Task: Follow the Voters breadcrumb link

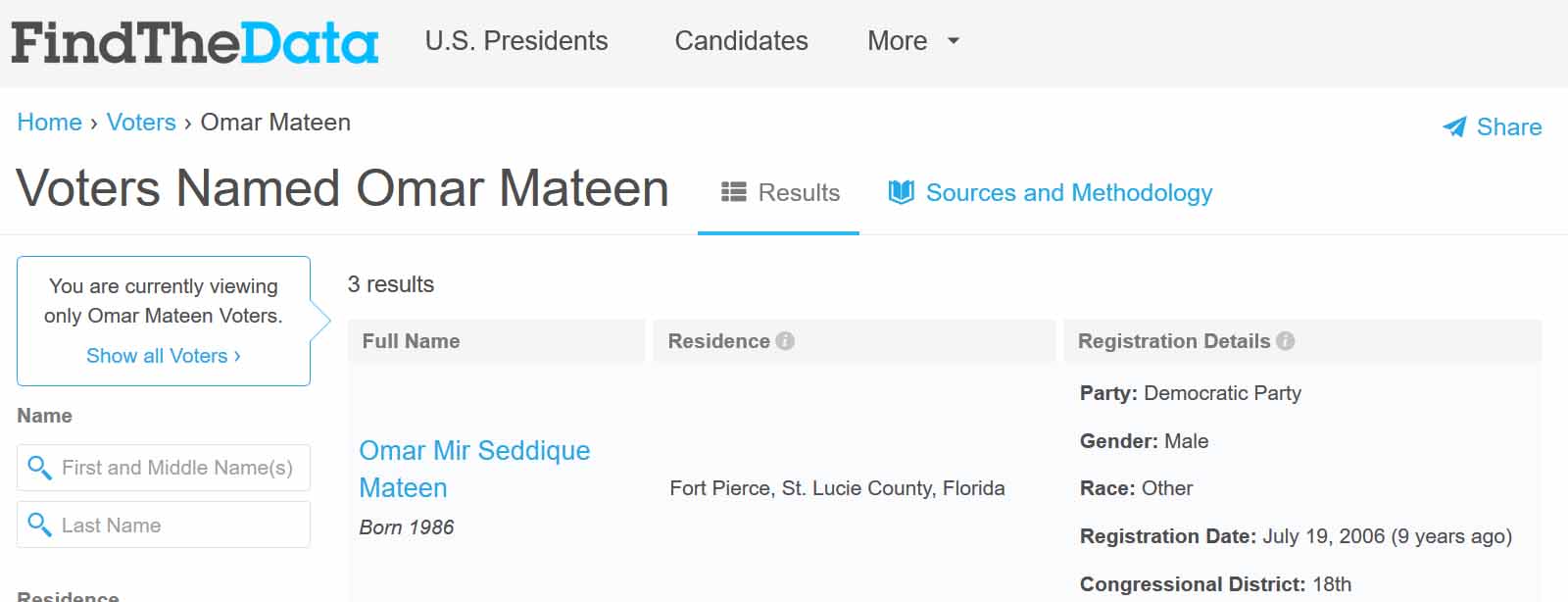Action: (141, 123)
